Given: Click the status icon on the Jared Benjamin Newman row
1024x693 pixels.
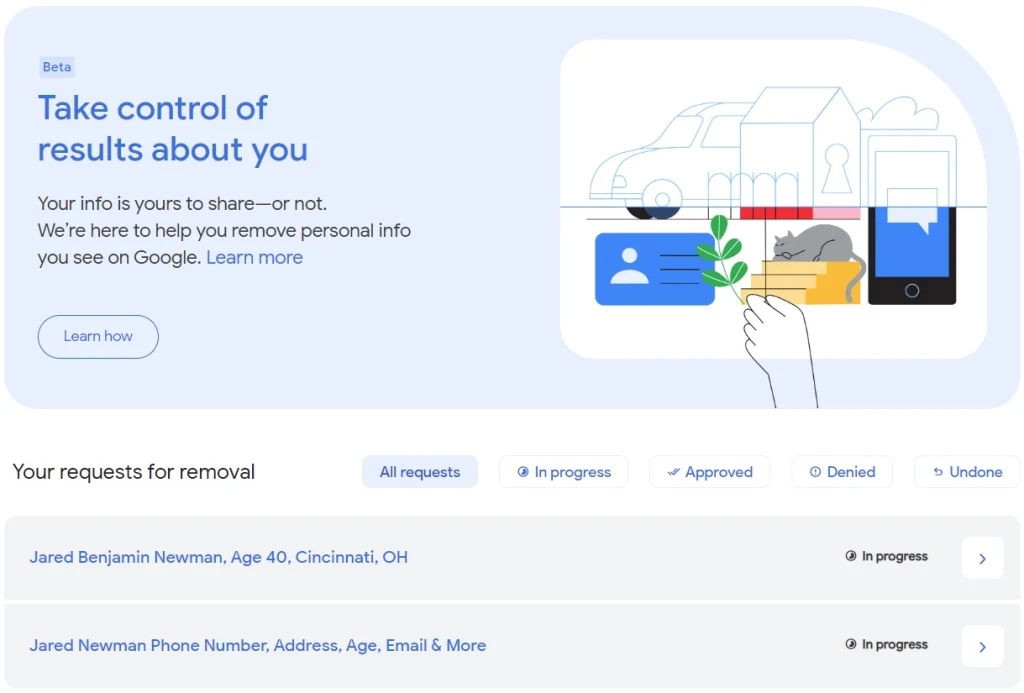Looking at the screenshot, I should pyautogui.click(x=851, y=557).
